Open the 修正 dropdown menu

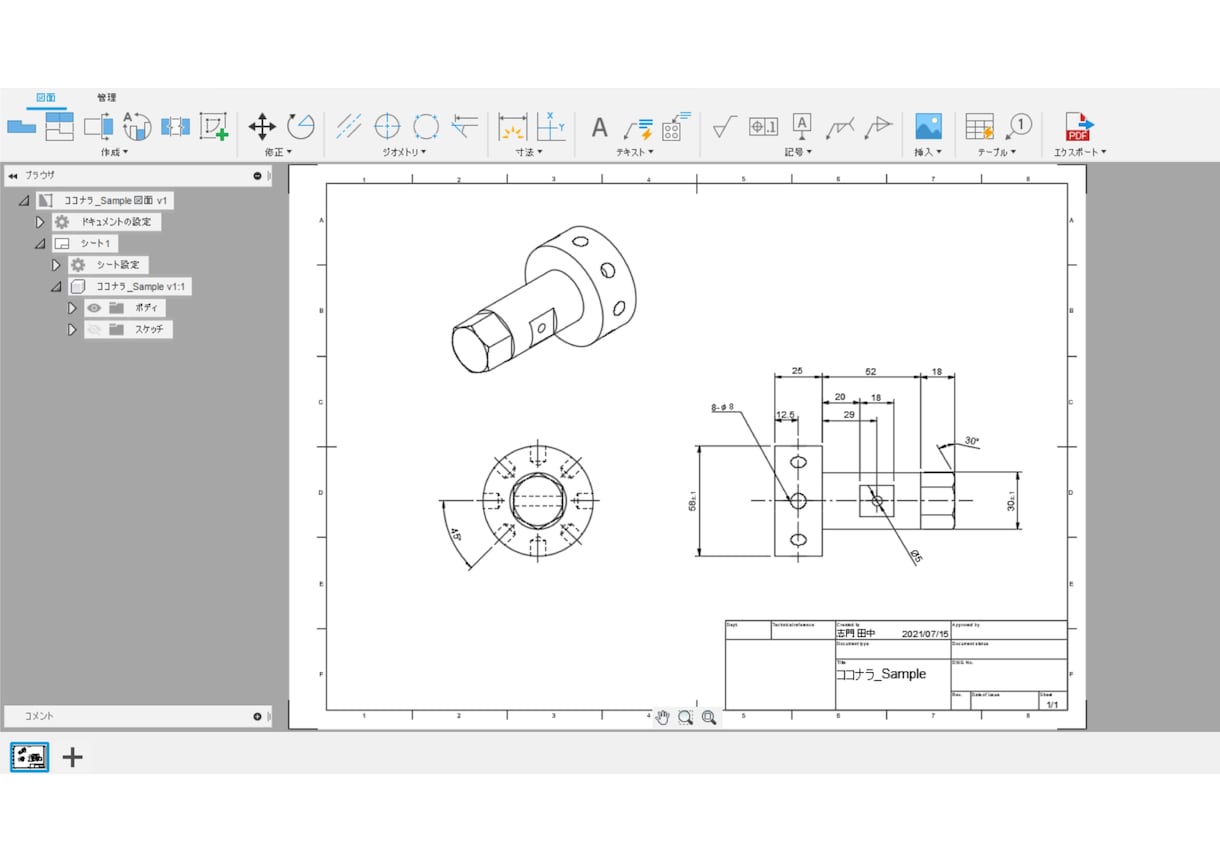(280, 152)
